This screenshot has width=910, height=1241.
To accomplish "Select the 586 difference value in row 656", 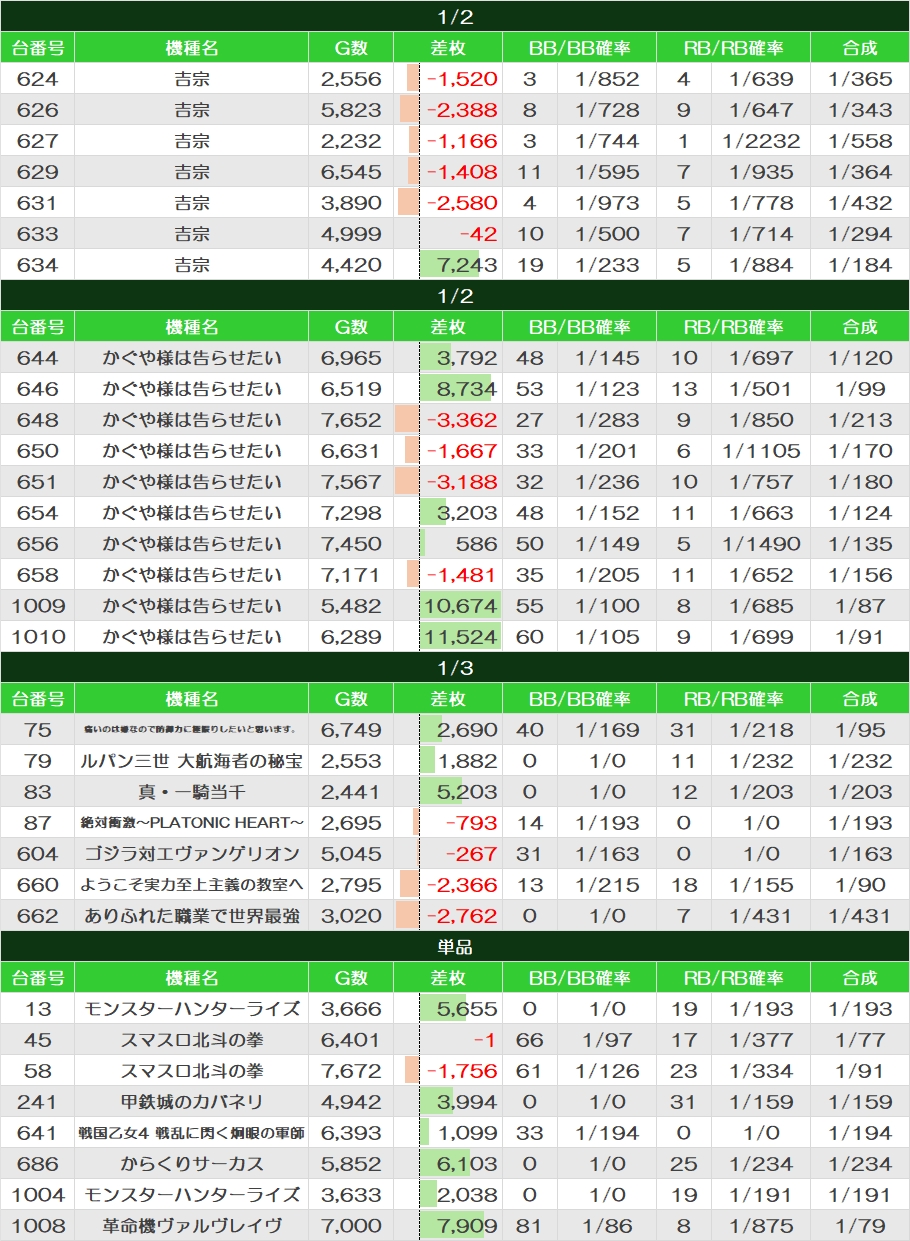I will tap(475, 544).
